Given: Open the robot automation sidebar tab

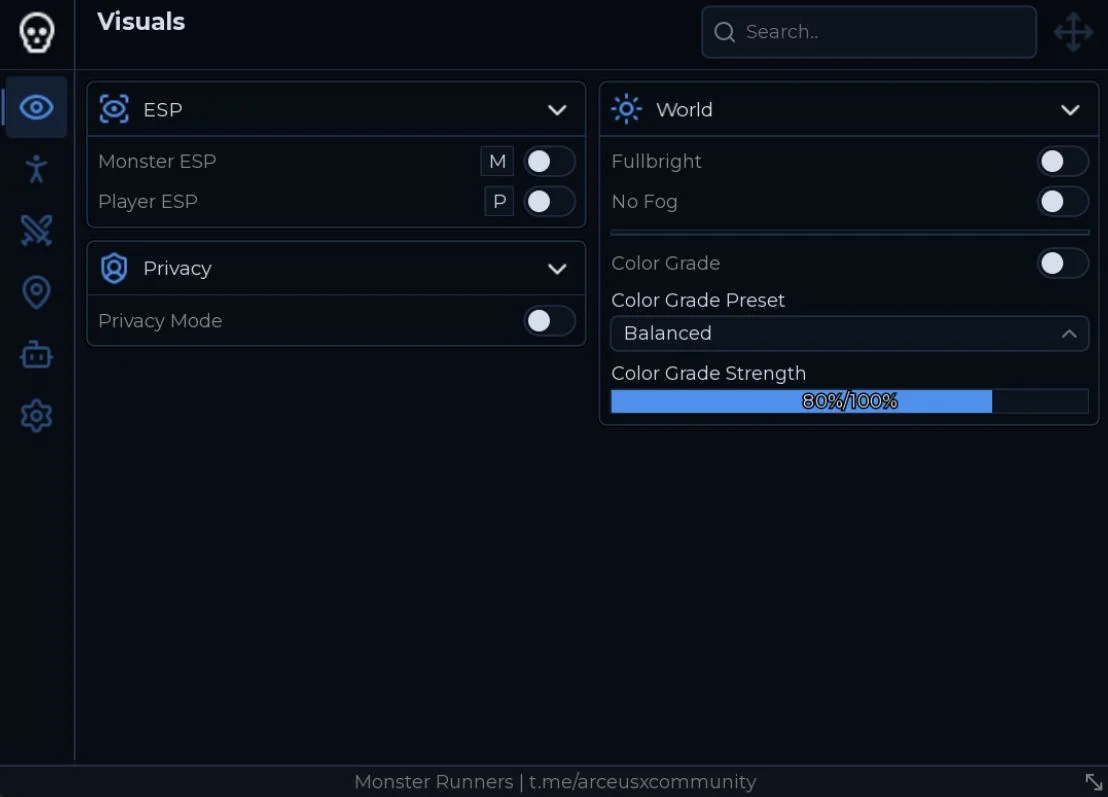Looking at the screenshot, I should tap(36, 354).
